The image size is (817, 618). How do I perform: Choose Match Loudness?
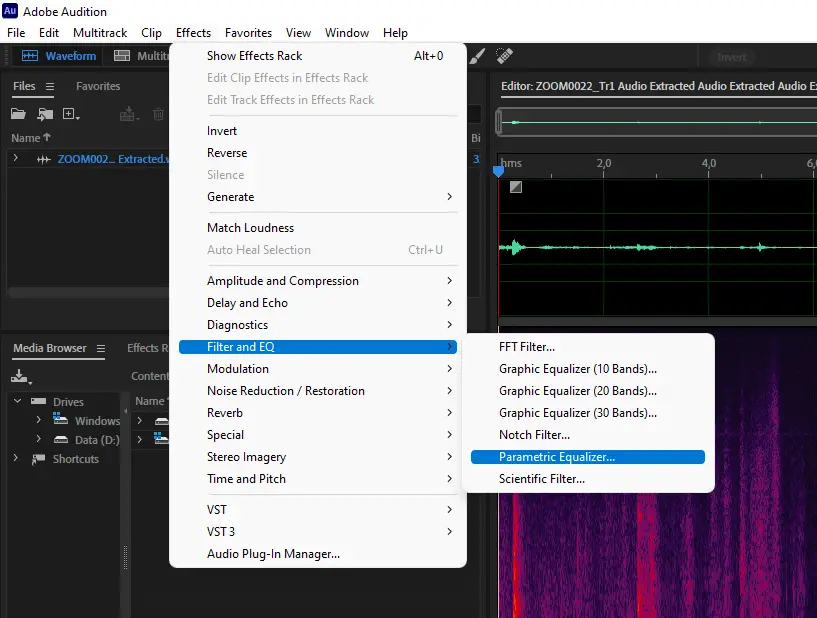point(318,228)
